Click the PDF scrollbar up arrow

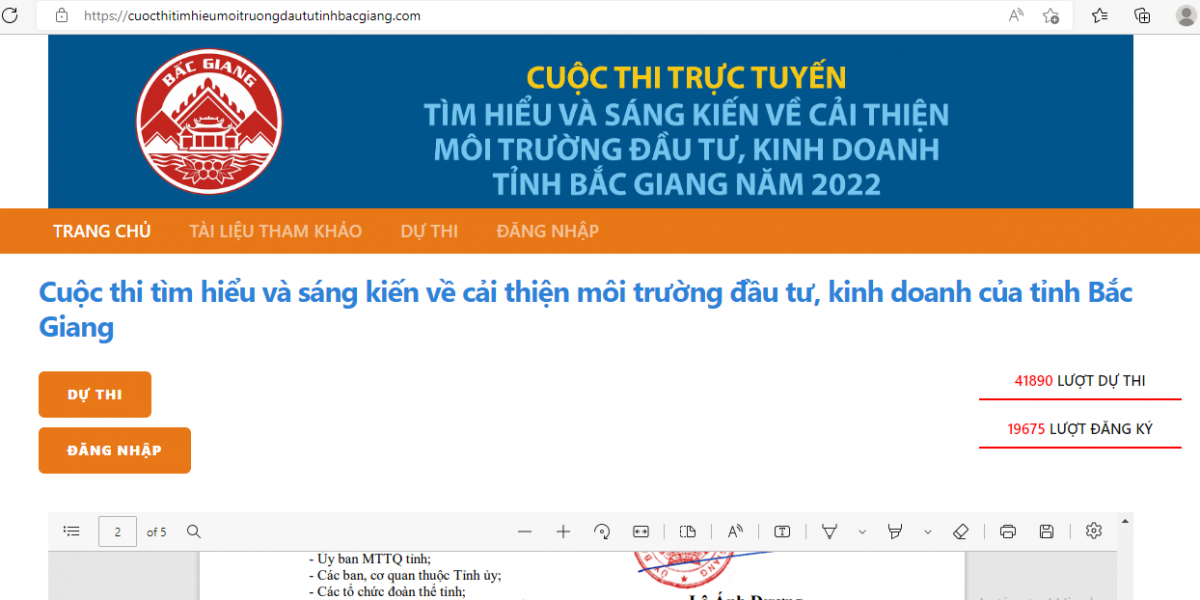tap(1126, 521)
